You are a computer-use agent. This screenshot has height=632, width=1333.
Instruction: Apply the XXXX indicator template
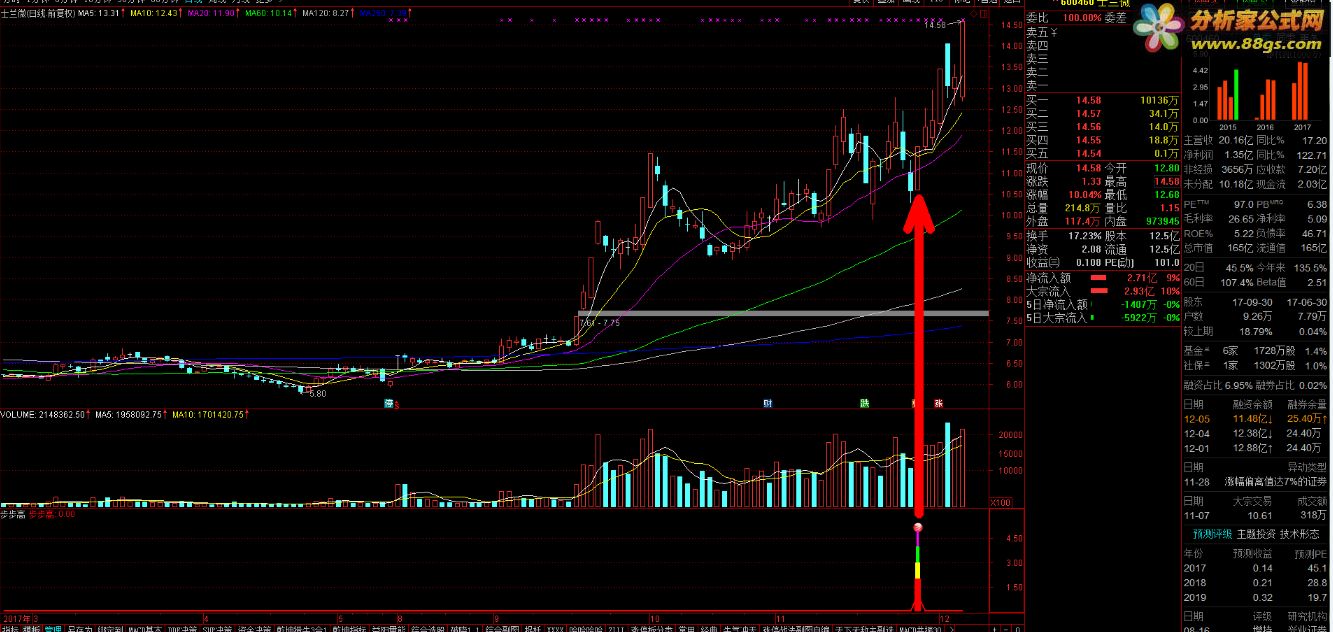[x=555, y=628]
